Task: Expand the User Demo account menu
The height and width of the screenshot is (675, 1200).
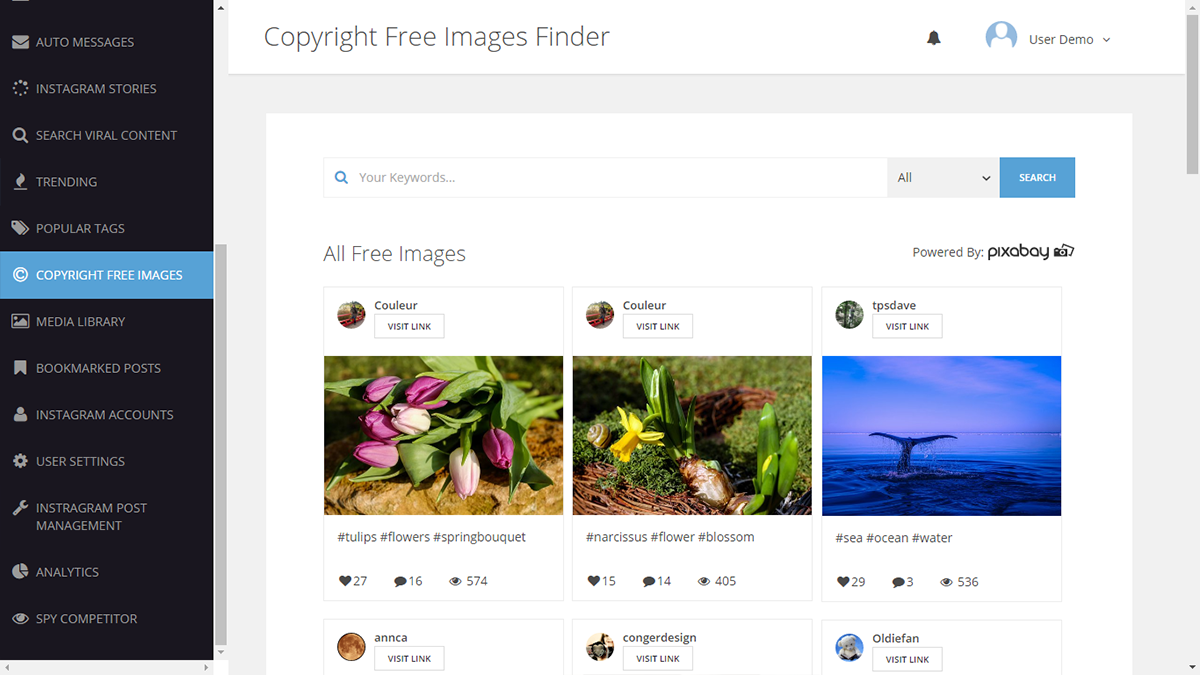Action: pyautogui.click(x=1106, y=40)
